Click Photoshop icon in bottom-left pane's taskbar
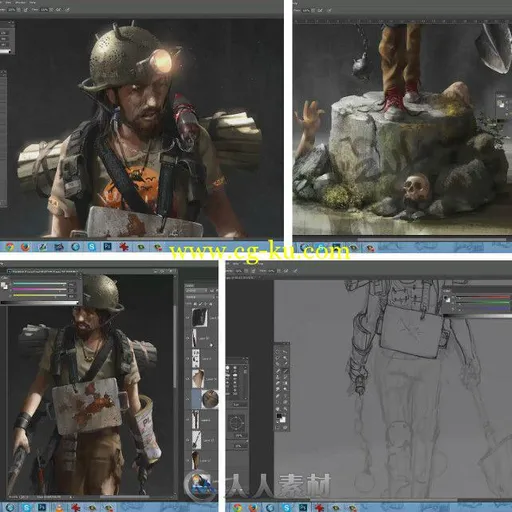Viewport: 512px width, 512px height. pyautogui.click(x=42, y=507)
